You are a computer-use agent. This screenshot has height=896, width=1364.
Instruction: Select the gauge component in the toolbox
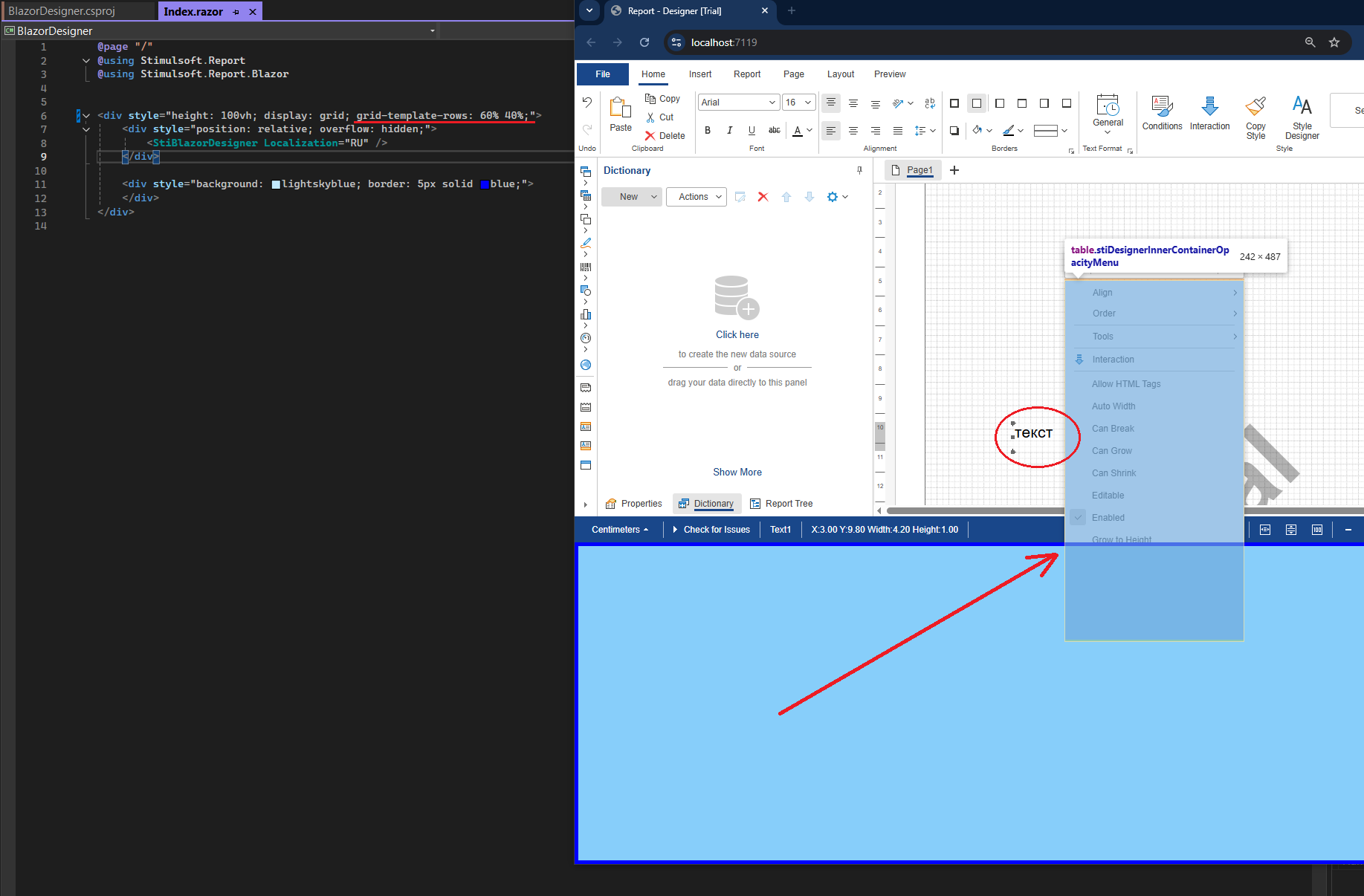click(x=586, y=338)
